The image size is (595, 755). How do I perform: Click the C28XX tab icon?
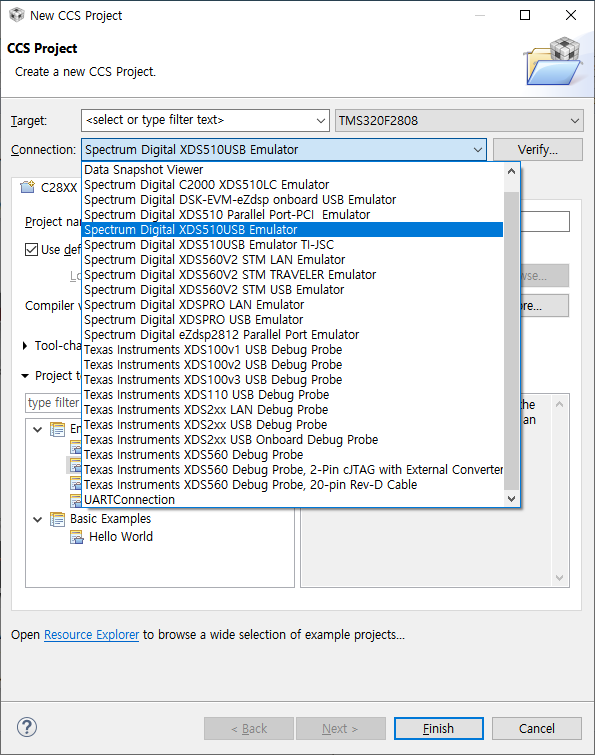click(x=27, y=187)
